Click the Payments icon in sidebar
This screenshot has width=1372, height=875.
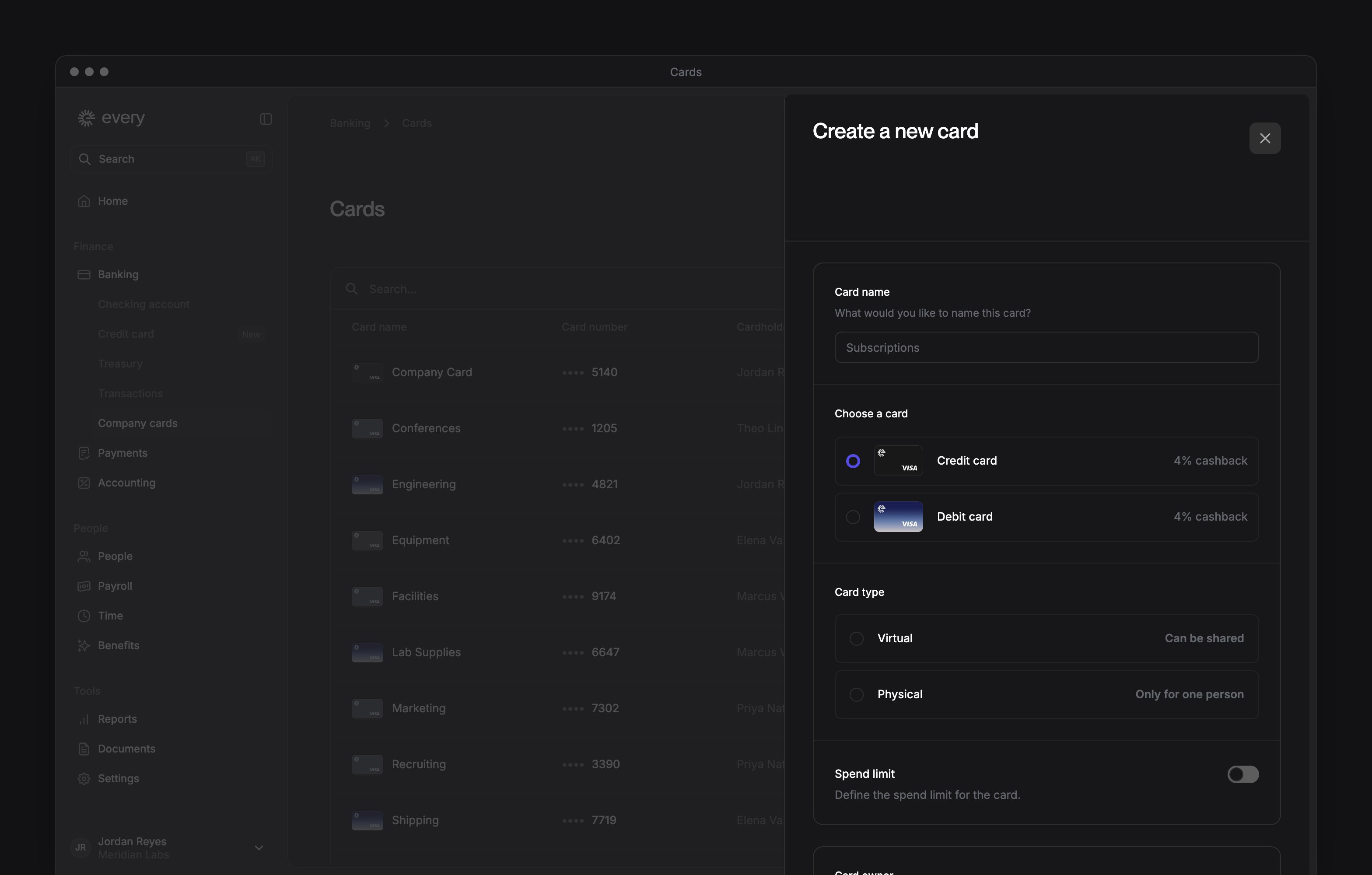click(84, 453)
